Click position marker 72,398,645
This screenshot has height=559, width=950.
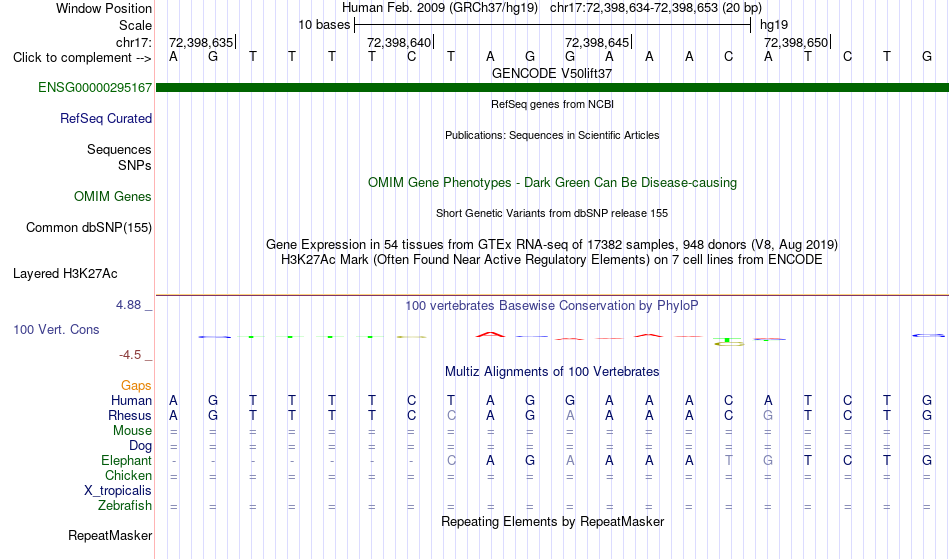click(597, 42)
